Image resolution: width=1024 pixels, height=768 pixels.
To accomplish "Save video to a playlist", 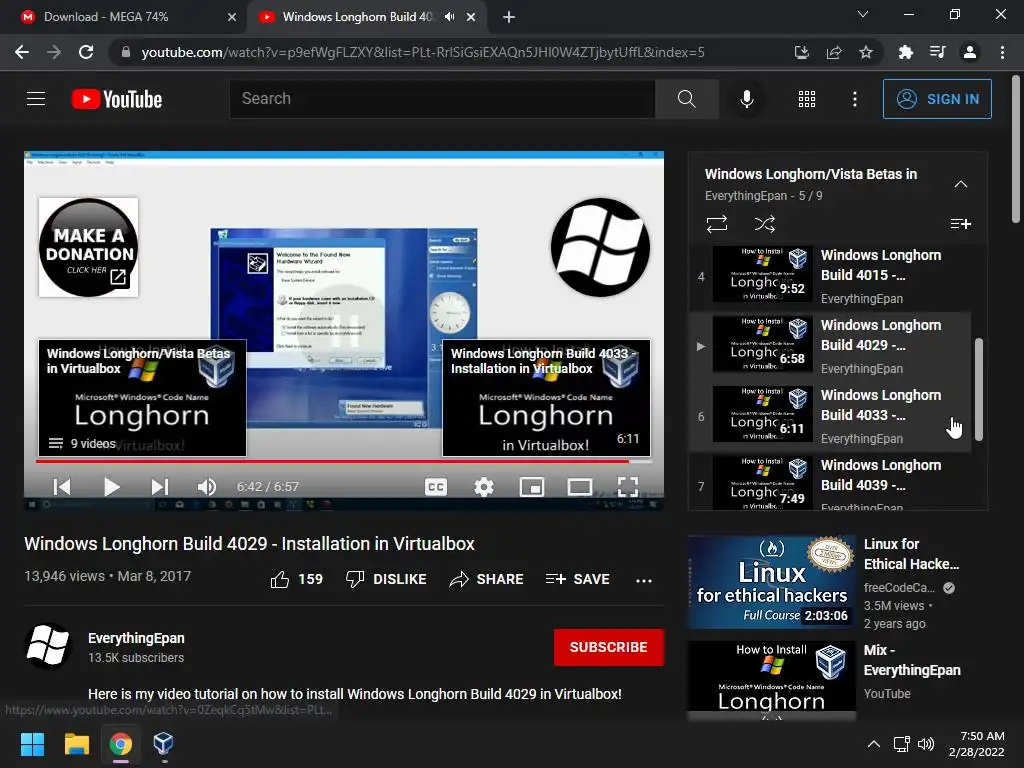I will click(x=577, y=579).
